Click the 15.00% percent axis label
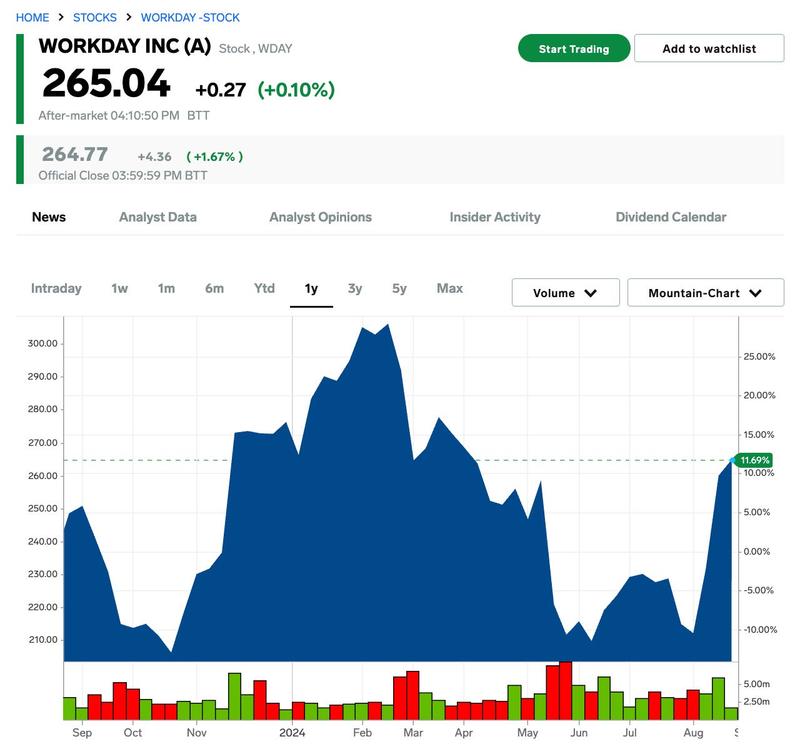Screen dimensions: 800x748 (x=759, y=434)
